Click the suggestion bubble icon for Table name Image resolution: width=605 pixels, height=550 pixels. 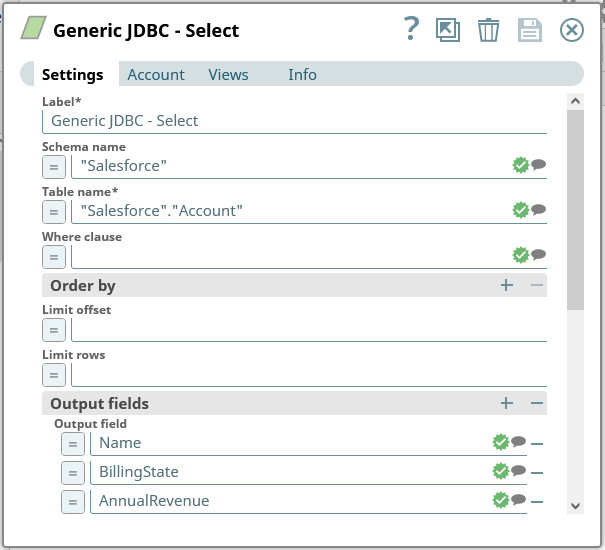539,210
